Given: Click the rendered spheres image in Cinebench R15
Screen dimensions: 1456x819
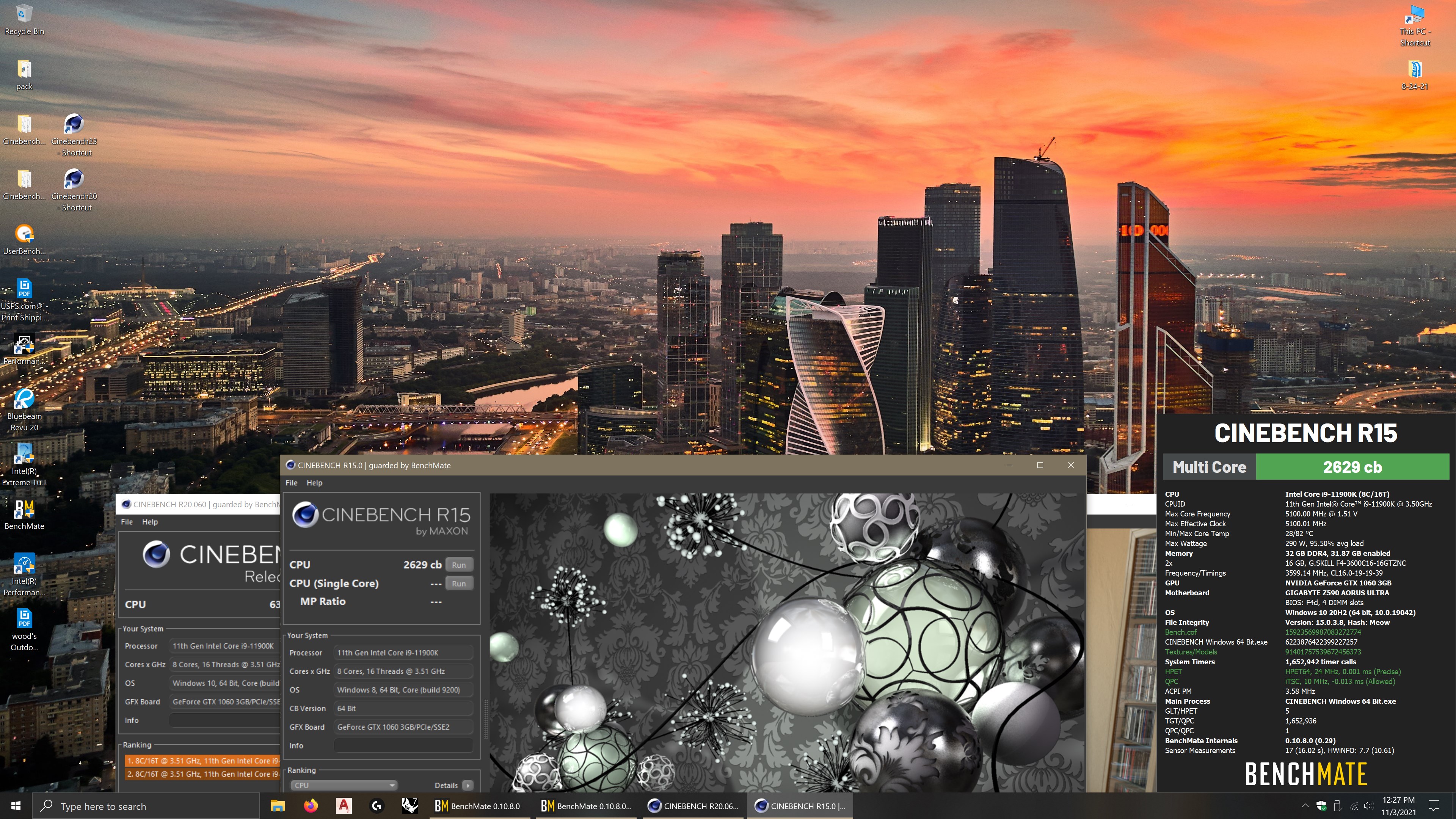Looking at the screenshot, I should pos(787,642).
